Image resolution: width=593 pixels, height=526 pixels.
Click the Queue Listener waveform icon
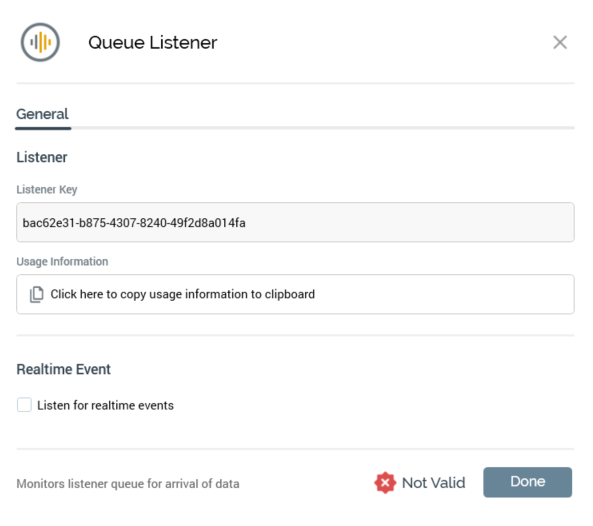point(40,42)
